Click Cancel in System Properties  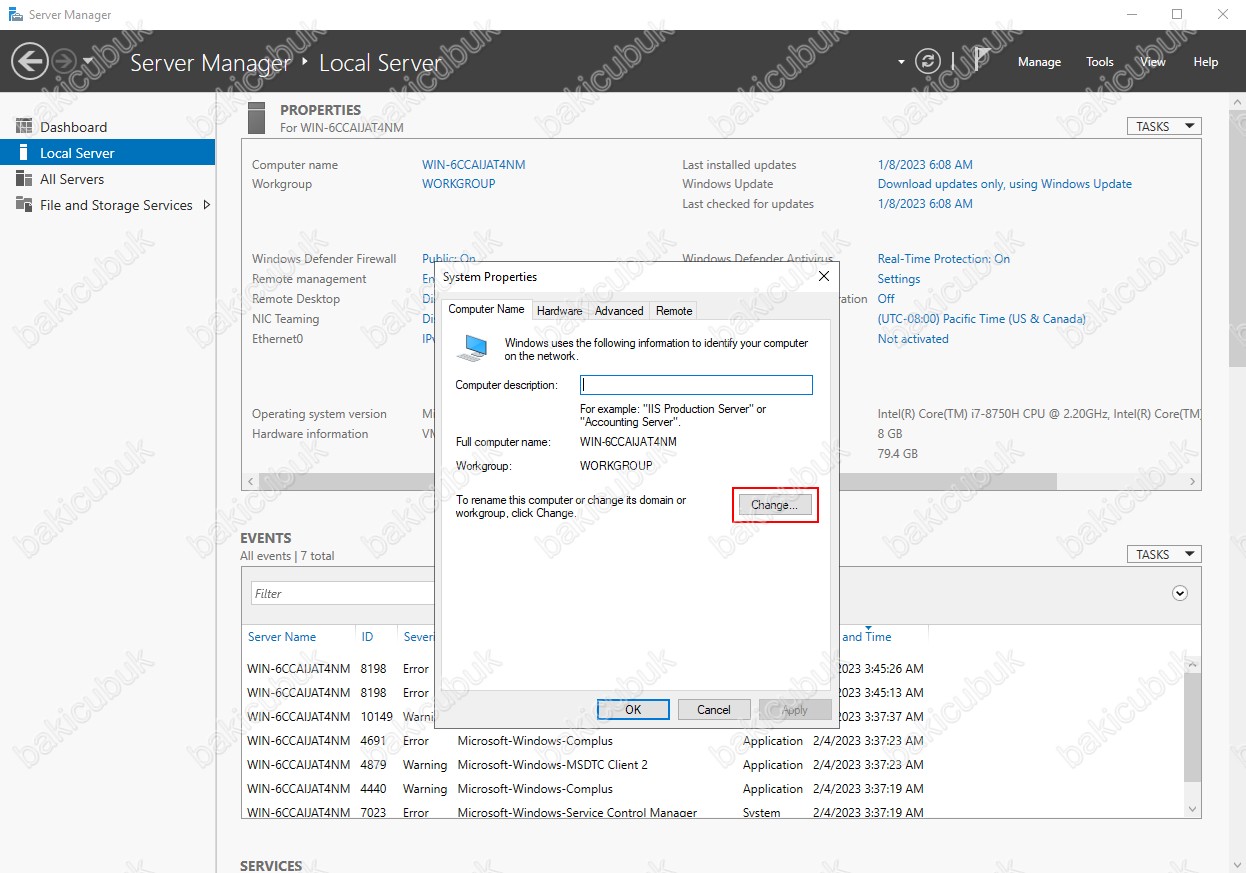coord(714,710)
